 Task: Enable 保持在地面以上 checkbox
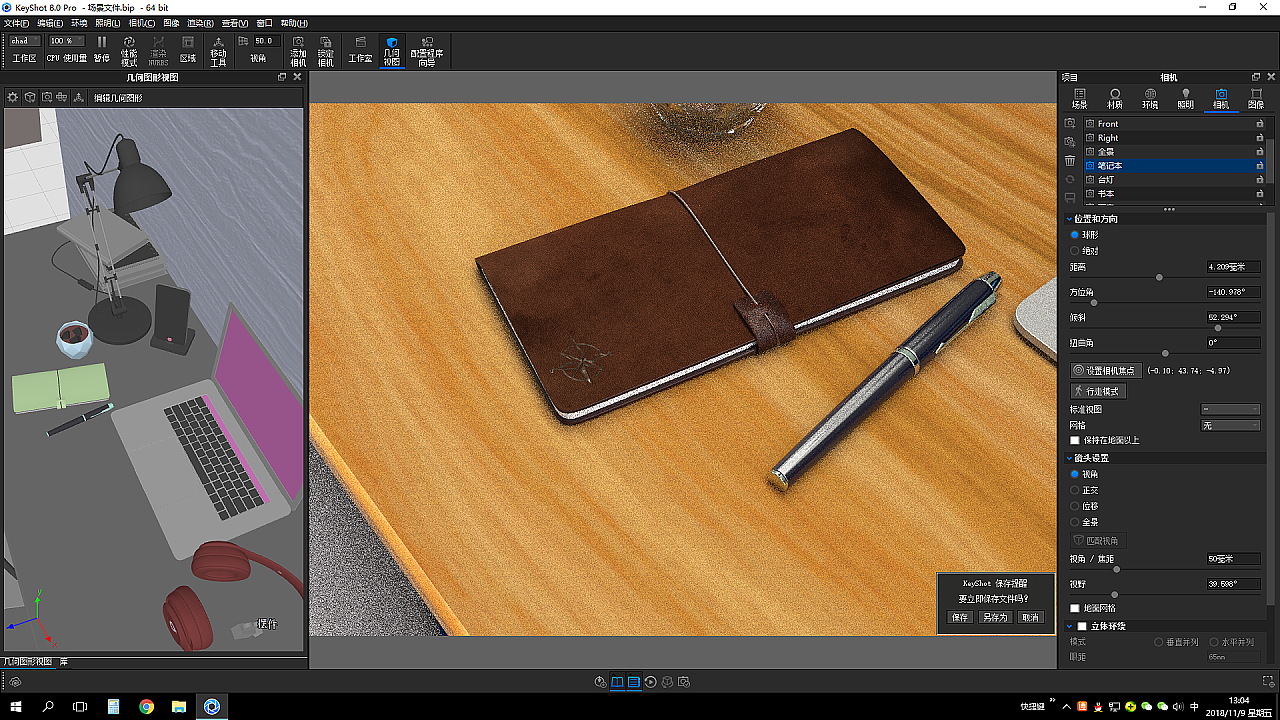point(1075,440)
